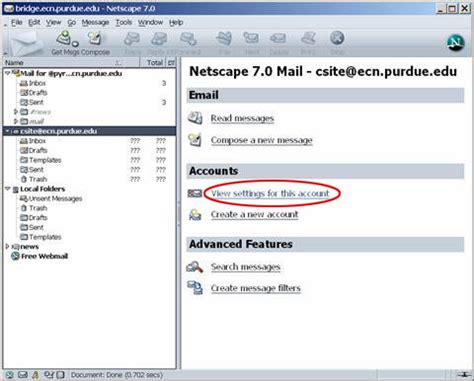Open the Go menu

point(72,23)
